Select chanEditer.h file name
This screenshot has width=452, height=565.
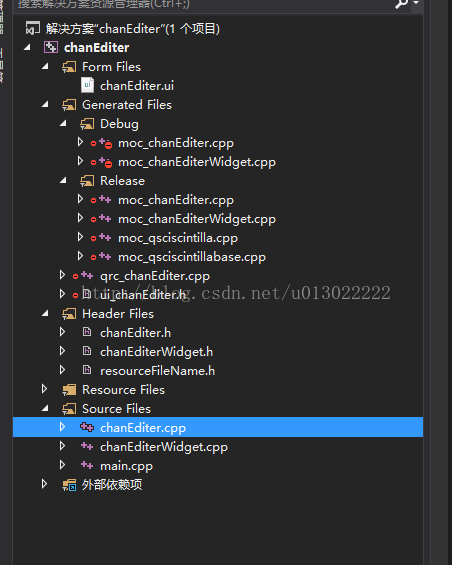tap(136, 333)
